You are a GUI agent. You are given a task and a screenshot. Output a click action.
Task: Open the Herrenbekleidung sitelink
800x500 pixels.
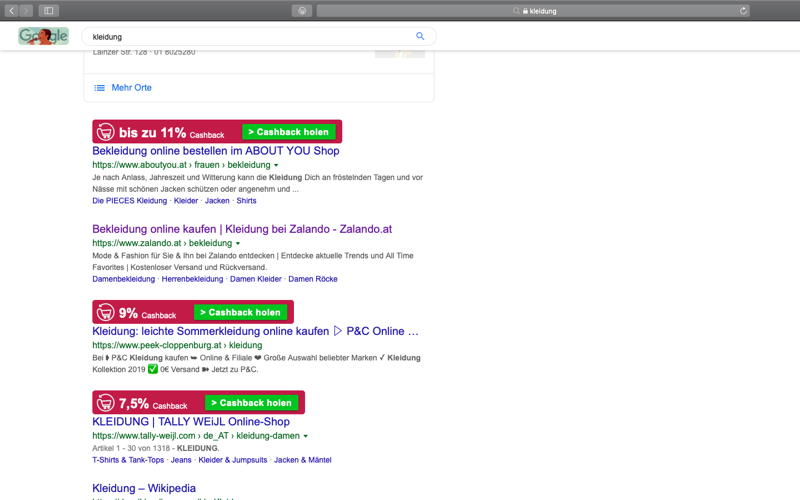[192, 279]
